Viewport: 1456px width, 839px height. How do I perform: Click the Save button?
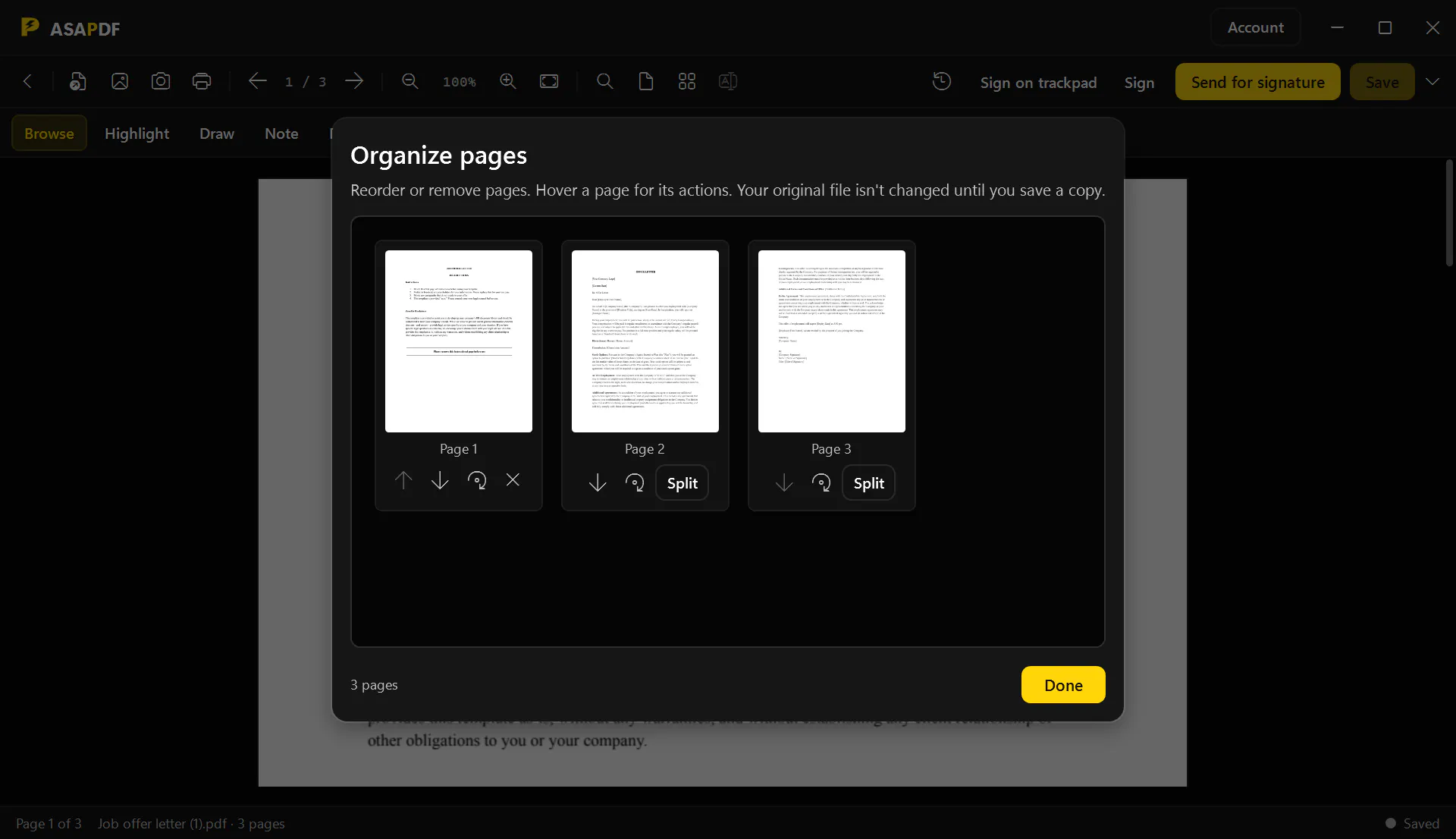pos(1382,82)
